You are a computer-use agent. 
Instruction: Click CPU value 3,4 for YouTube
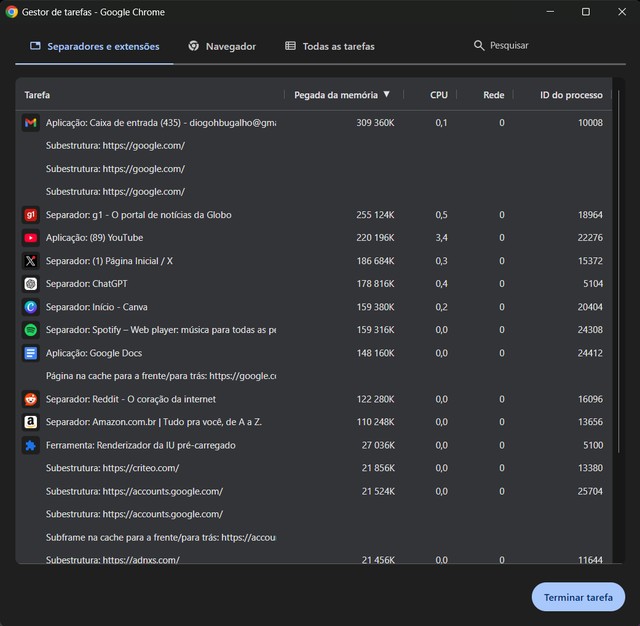[x=441, y=238]
